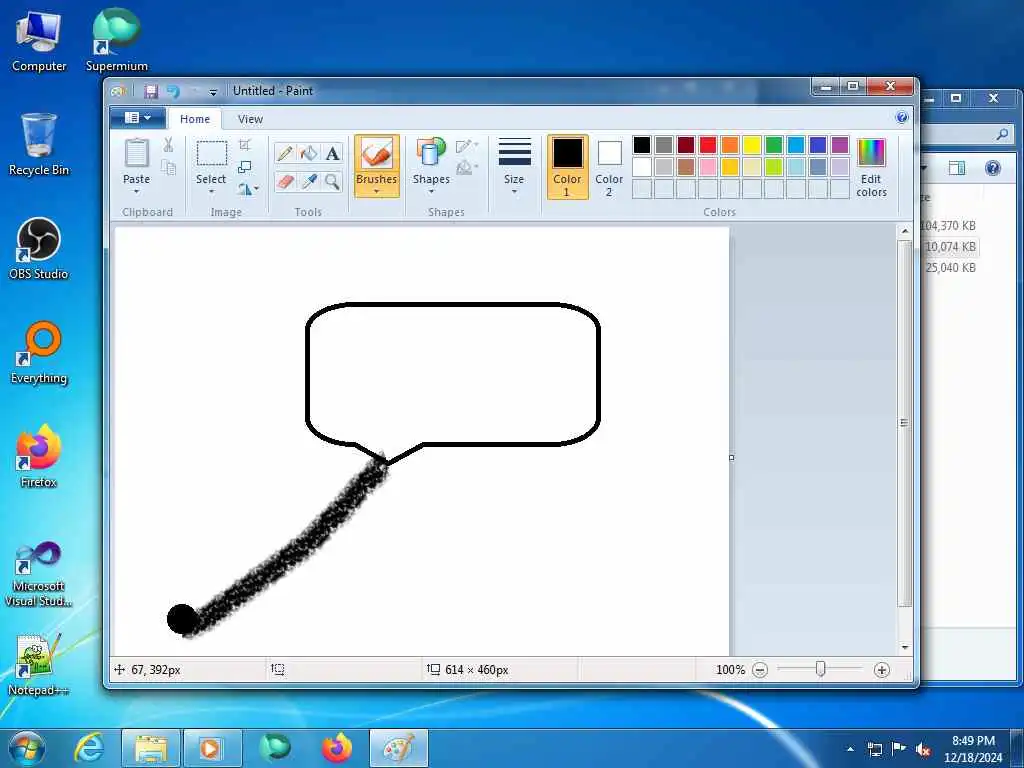Click the Everything desktop shortcut
The height and width of the screenshot is (768, 1024).
[x=39, y=353]
